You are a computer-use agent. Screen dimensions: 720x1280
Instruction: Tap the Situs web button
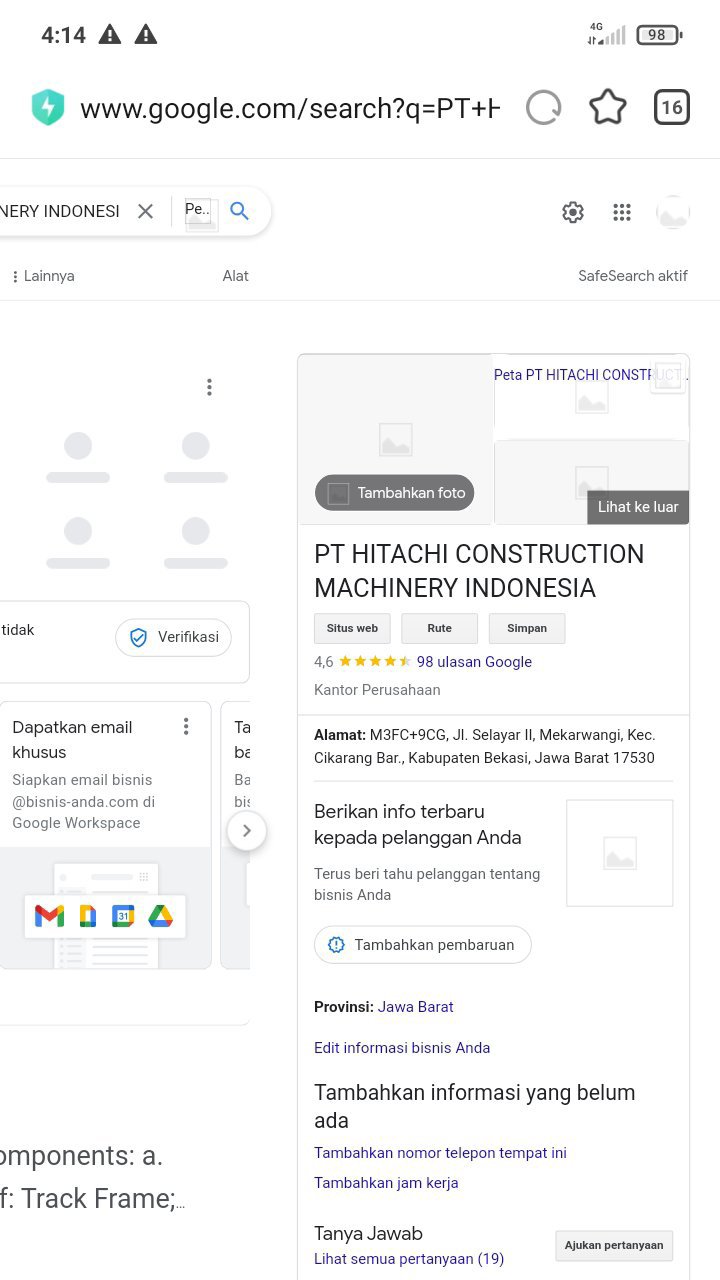click(x=352, y=628)
